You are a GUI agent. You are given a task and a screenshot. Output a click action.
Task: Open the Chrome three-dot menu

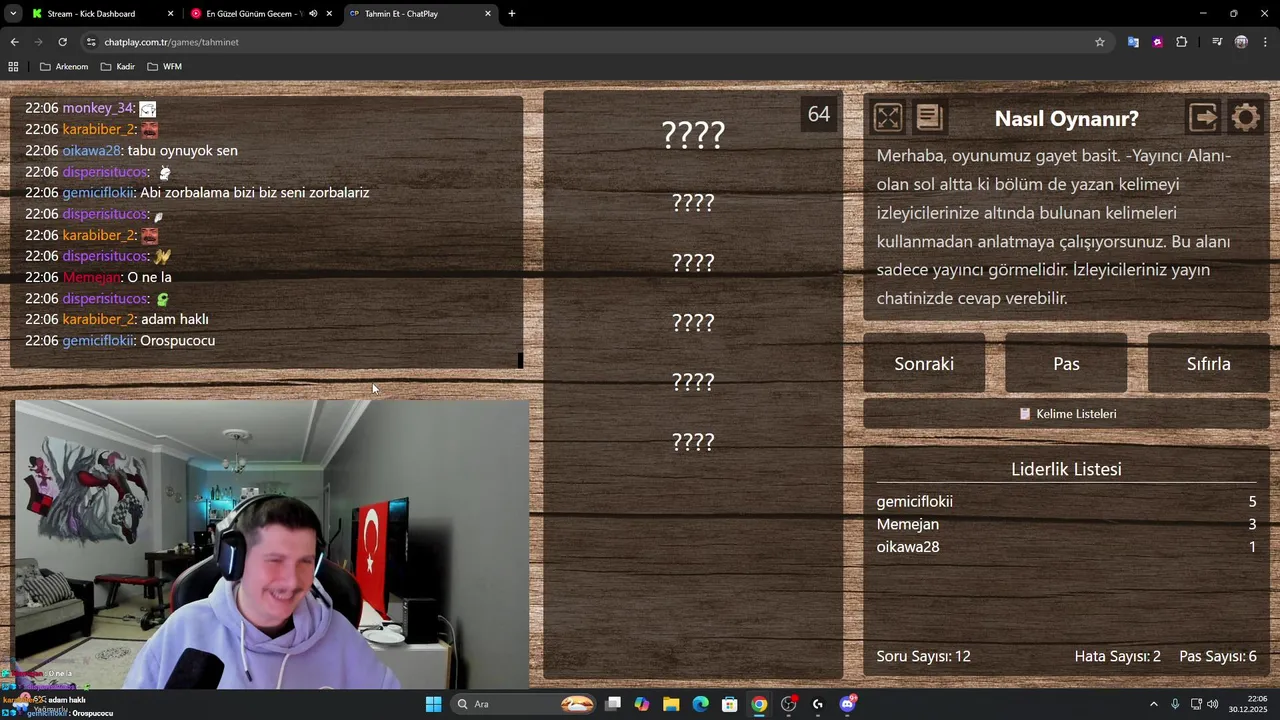point(1266,42)
